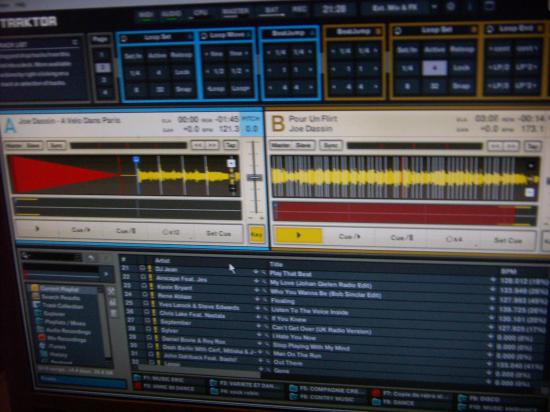Click Artist column header
550x412 pixels.
pos(162,261)
